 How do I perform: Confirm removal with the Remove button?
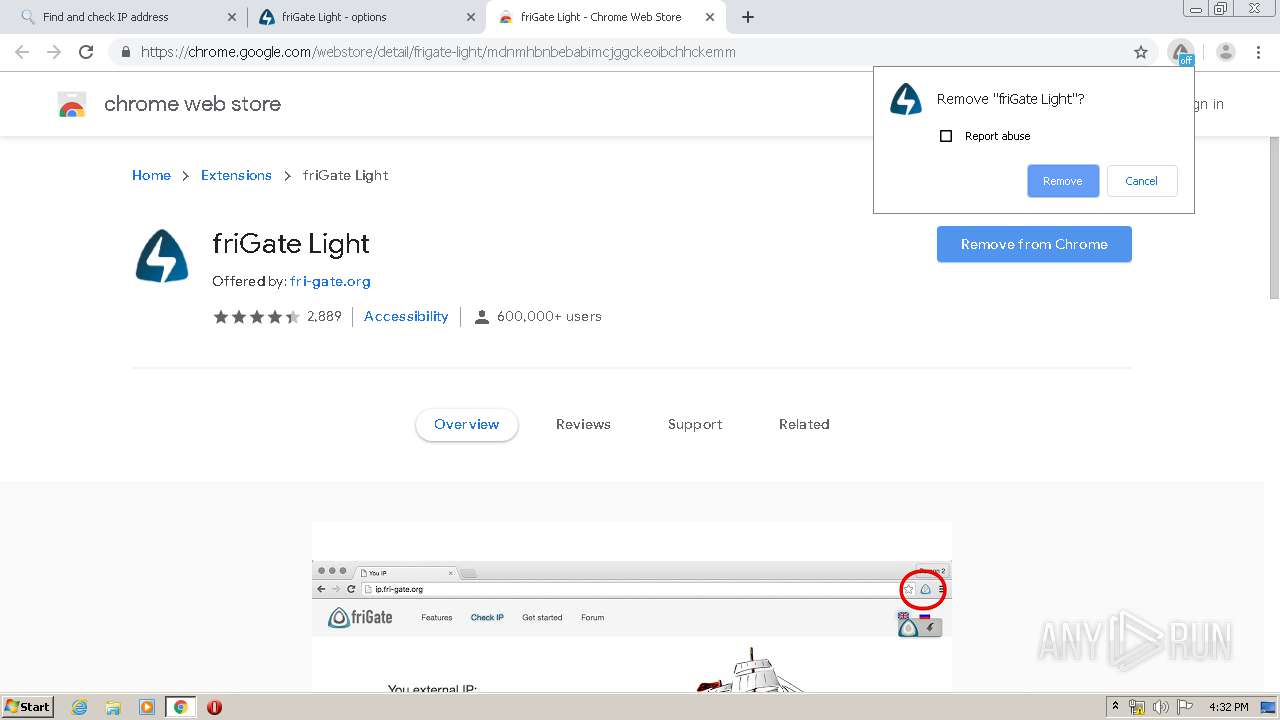[1063, 181]
